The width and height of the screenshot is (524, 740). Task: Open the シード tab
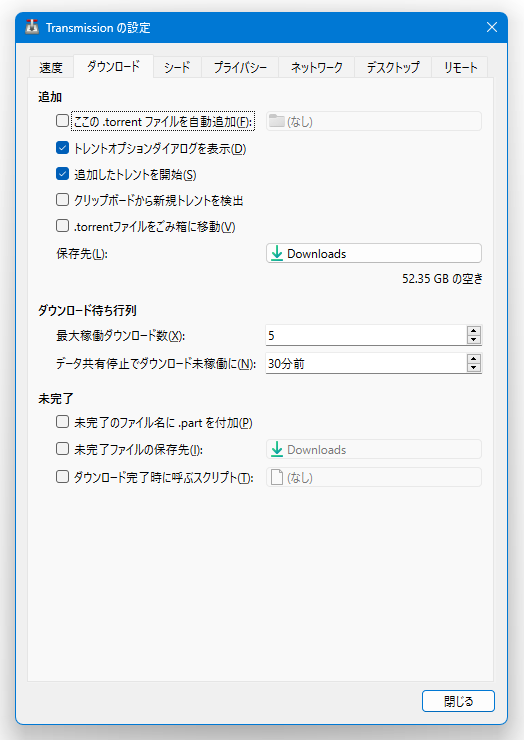coord(177,67)
